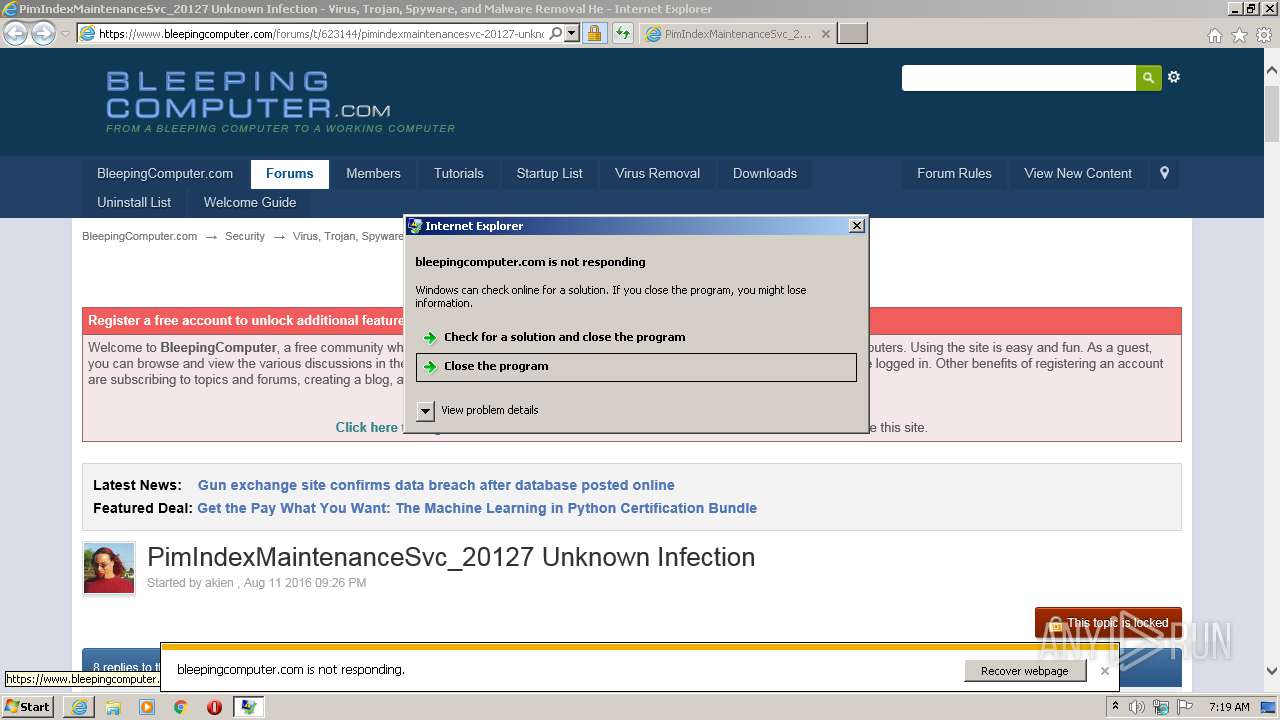
Task: Click the taskbar clock showing 7:19 AM
Action: pyautogui.click(x=1229, y=707)
